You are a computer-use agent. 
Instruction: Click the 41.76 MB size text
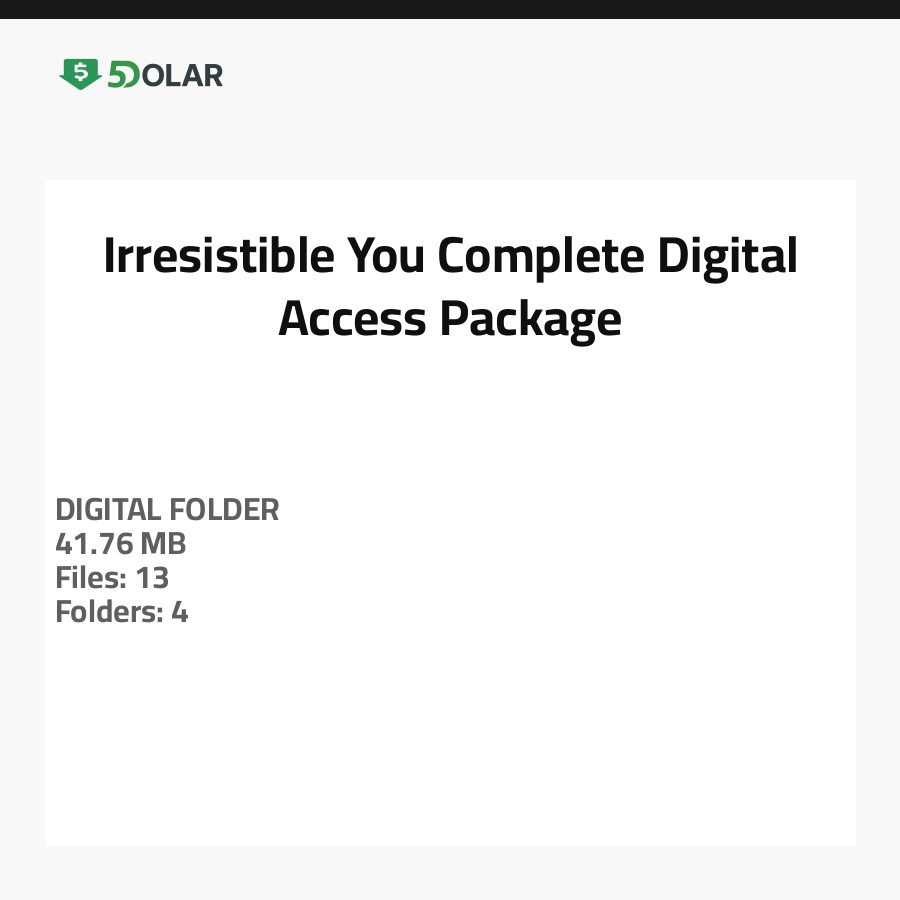click(121, 544)
